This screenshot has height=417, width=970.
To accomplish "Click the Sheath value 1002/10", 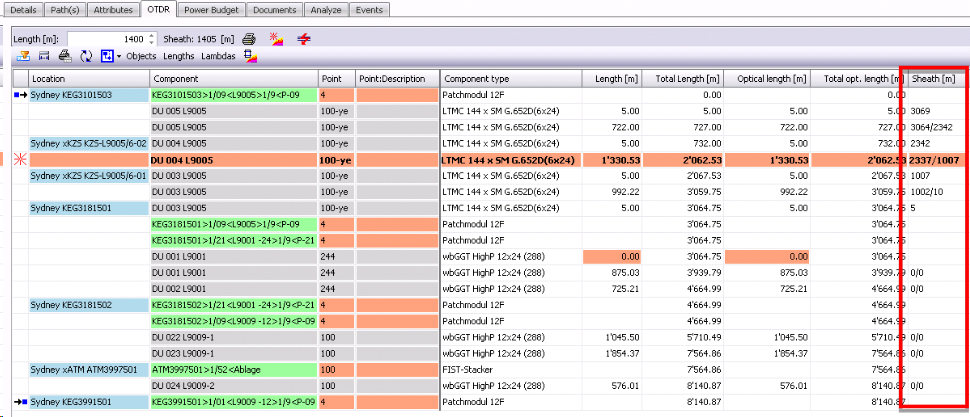I will point(927,192).
